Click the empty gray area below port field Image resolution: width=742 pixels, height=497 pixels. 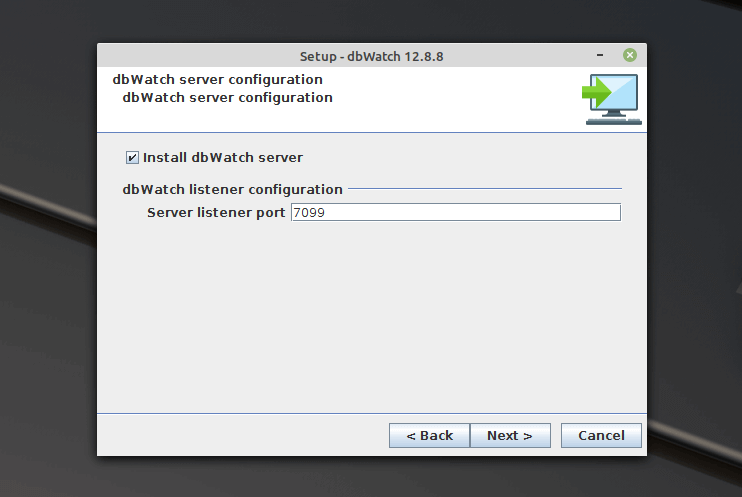point(371,320)
